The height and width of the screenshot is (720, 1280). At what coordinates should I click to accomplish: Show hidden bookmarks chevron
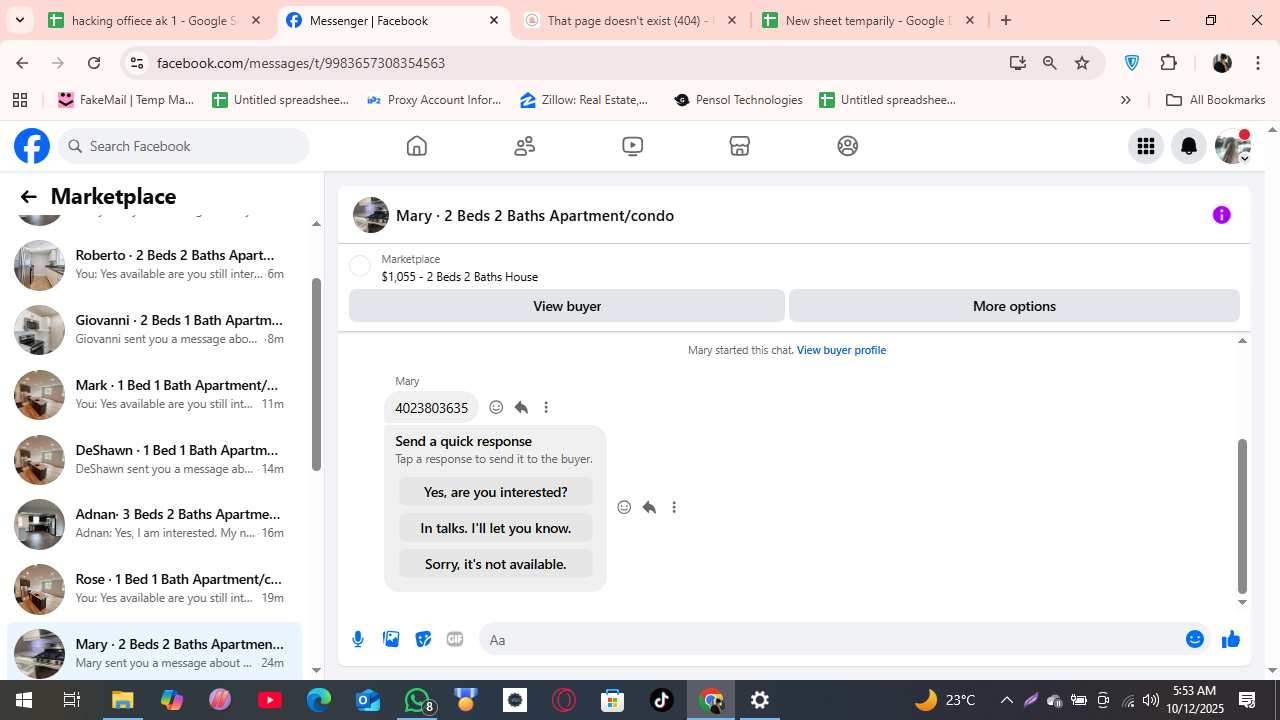(1125, 100)
